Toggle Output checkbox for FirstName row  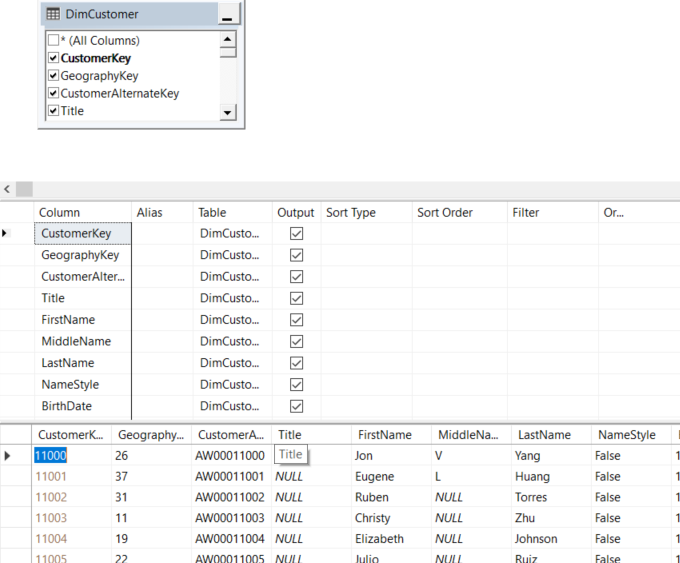(x=296, y=320)
